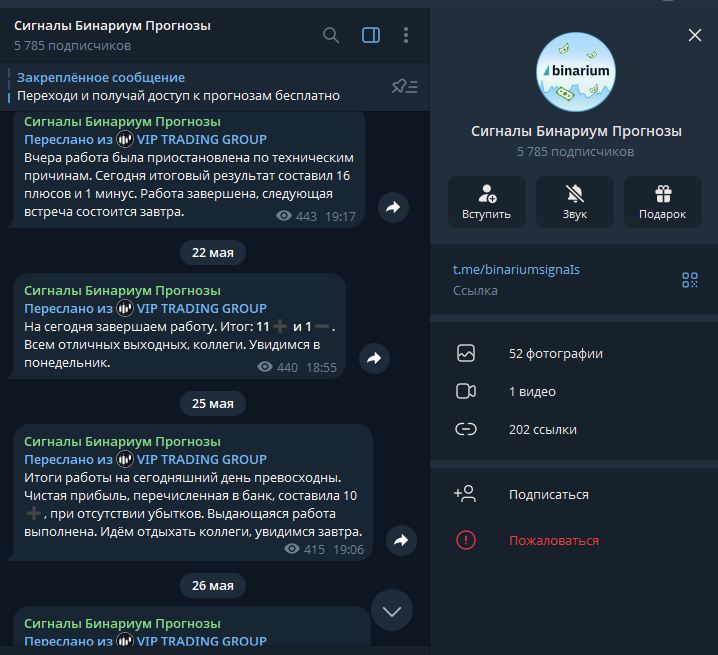718x655 pixels.
Task: Open the channel search magnifier icon
Action: click(x=331, y=35)
